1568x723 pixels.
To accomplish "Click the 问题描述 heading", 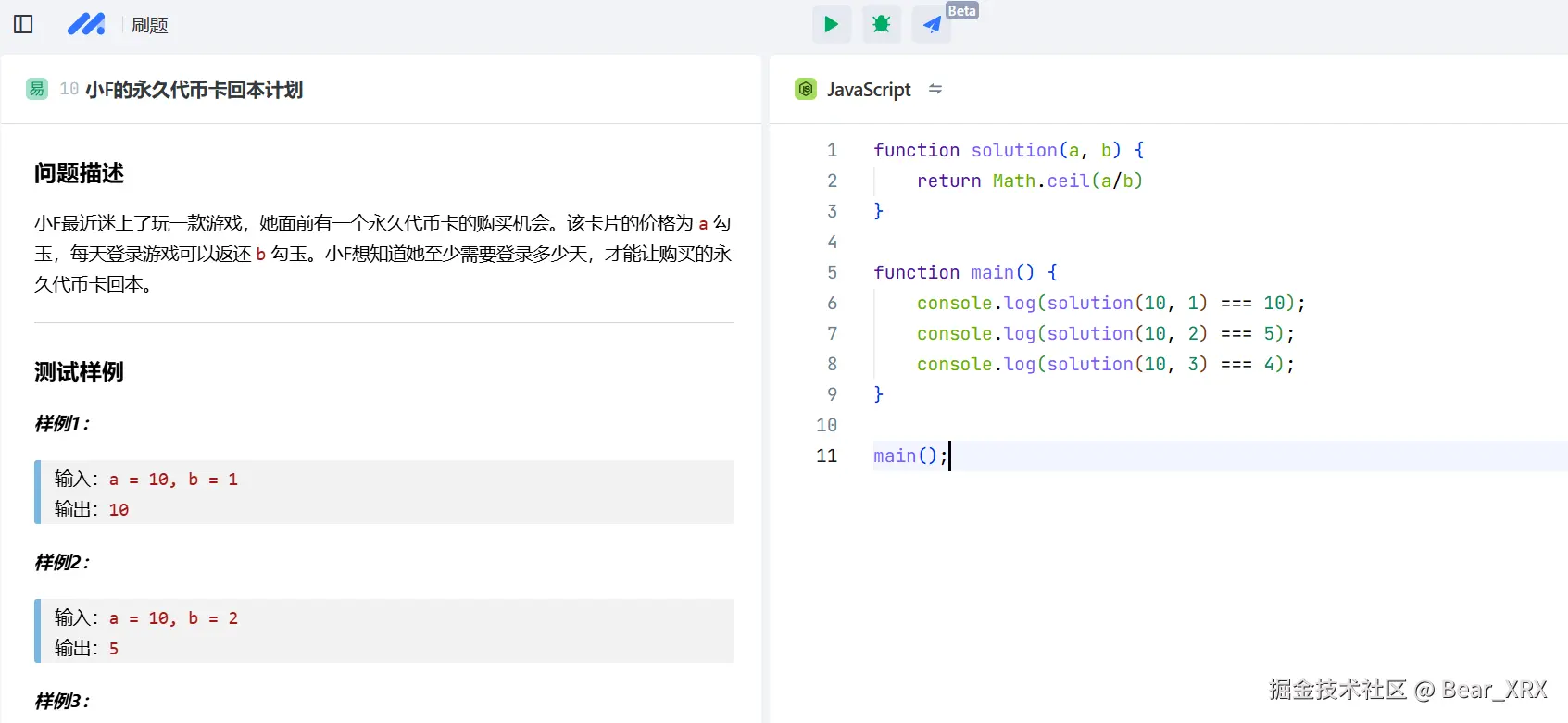I will 79,173.
